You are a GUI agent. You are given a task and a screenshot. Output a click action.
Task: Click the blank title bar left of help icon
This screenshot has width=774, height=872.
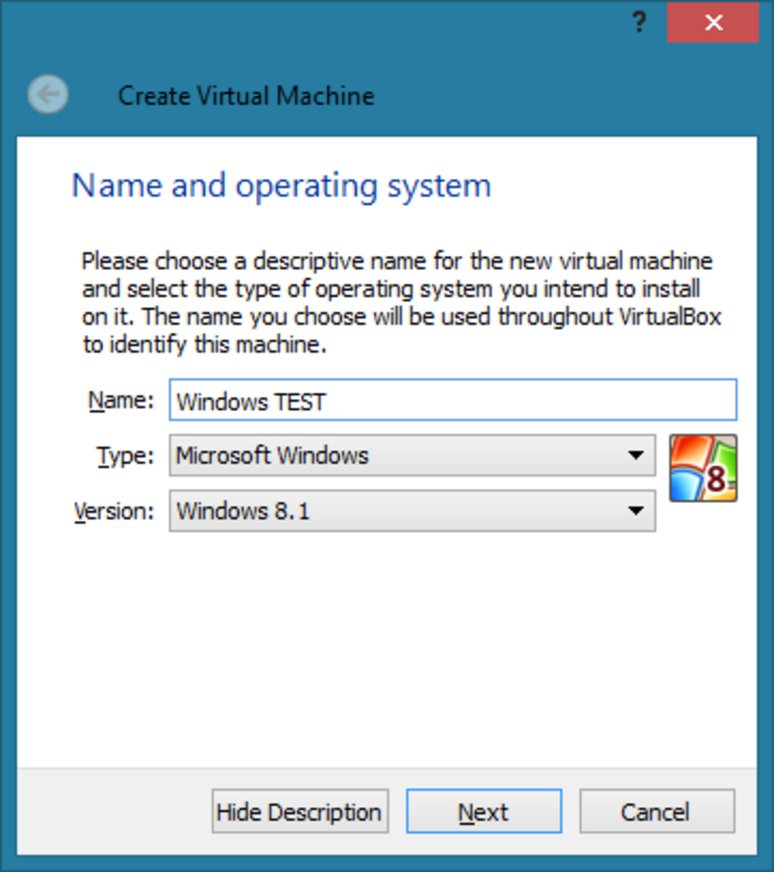[300, 22]
